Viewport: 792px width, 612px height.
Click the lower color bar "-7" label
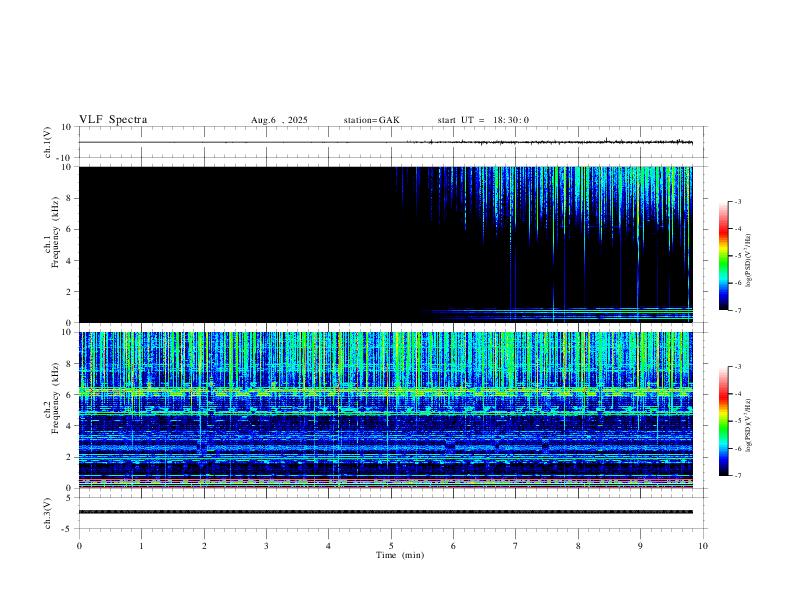(x=737, y=476)
